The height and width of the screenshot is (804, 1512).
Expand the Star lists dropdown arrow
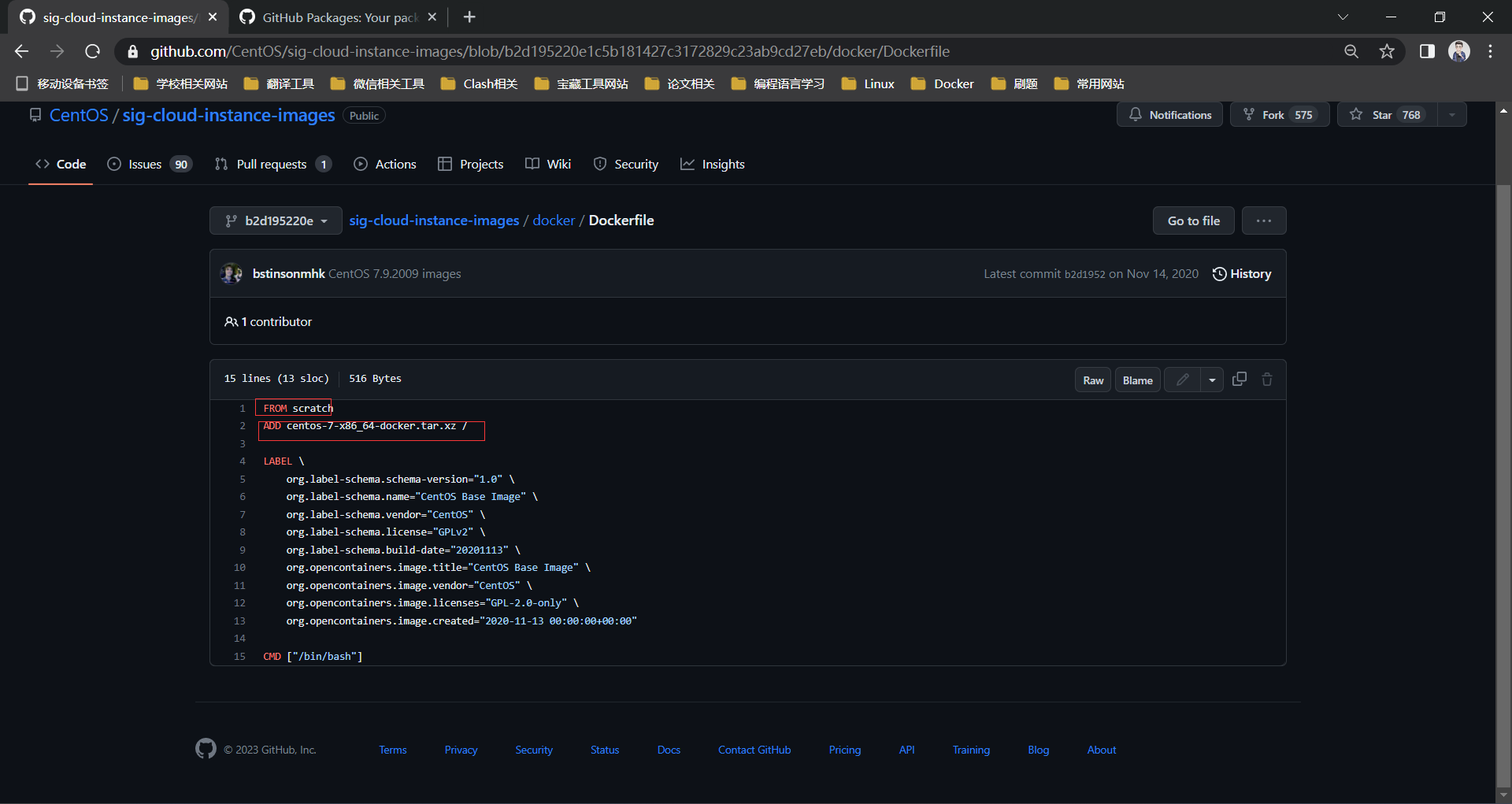click(1452, 114)
